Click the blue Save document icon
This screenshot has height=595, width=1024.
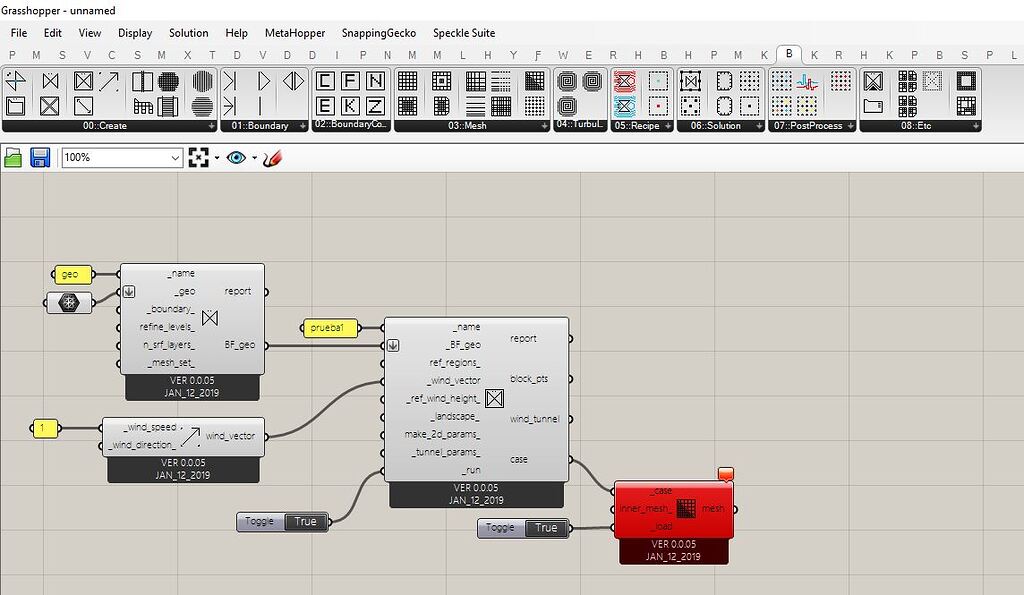(40, 158)
